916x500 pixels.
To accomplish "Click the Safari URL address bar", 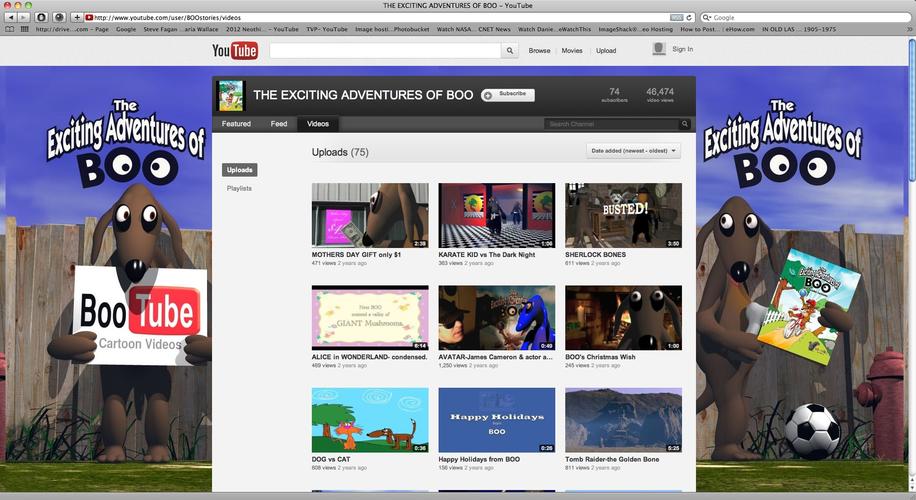I will pos(383,18).
